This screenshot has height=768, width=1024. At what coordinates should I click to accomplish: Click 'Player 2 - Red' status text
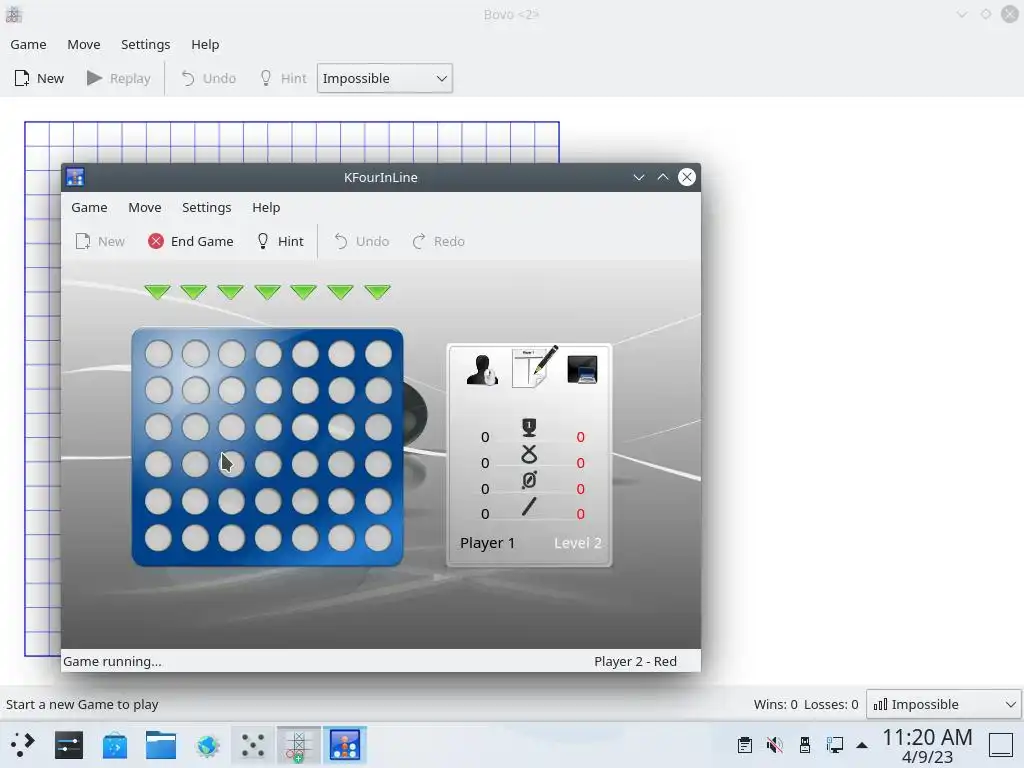tap(635, 661)
